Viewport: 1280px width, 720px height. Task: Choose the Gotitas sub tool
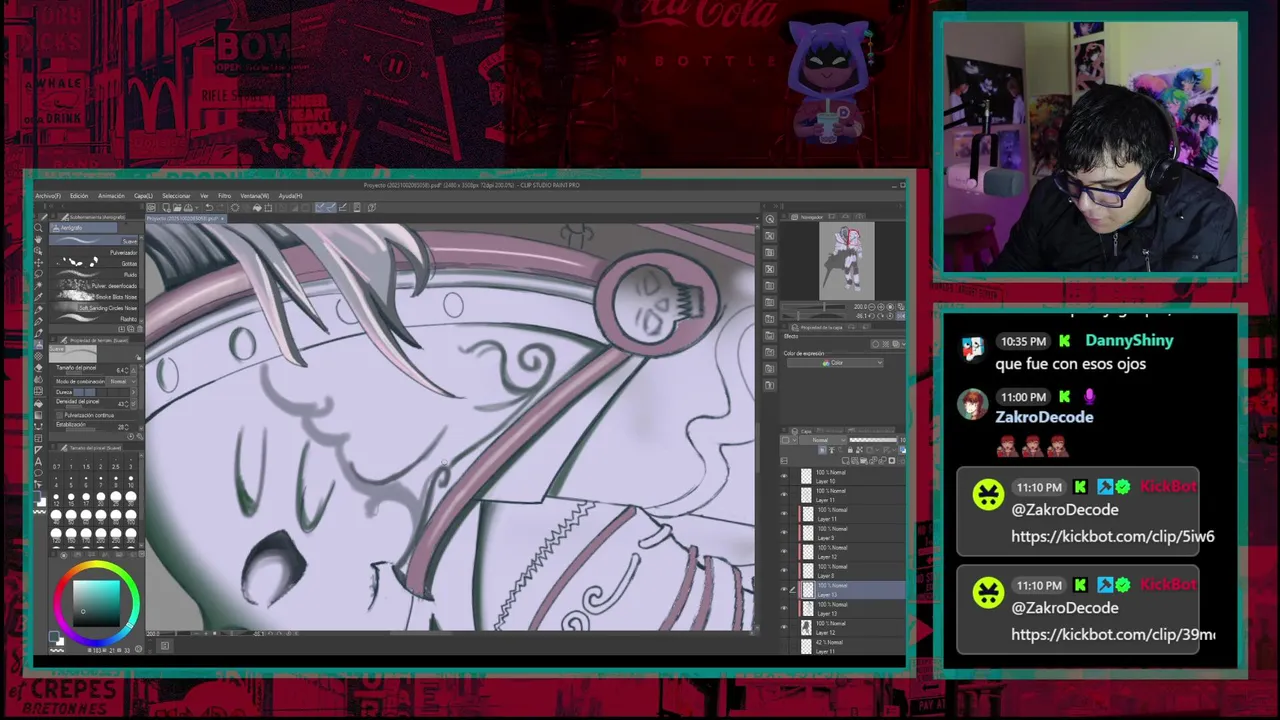(x=93, y=263)
